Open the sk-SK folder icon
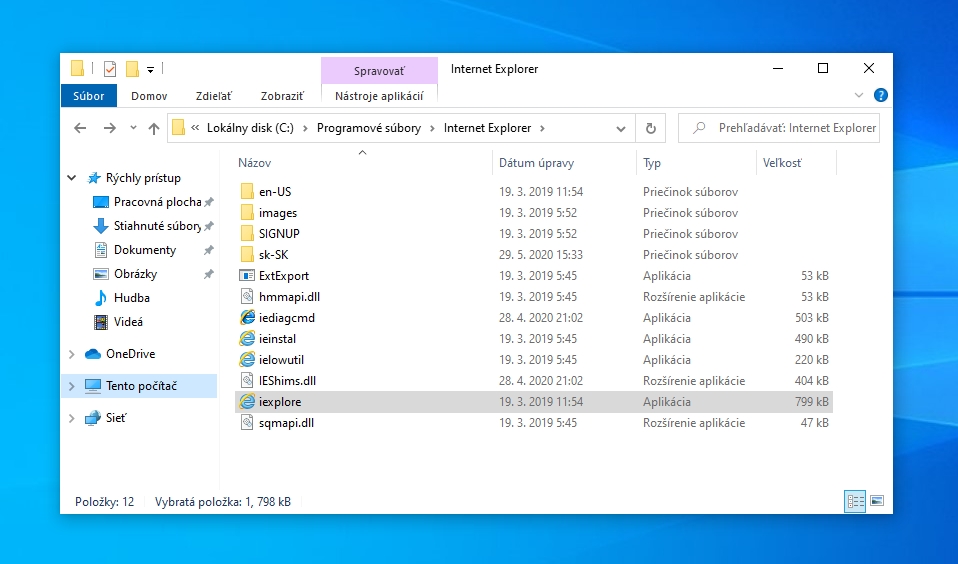The height and width of the screenshot is (564, 958). (247, 255)
